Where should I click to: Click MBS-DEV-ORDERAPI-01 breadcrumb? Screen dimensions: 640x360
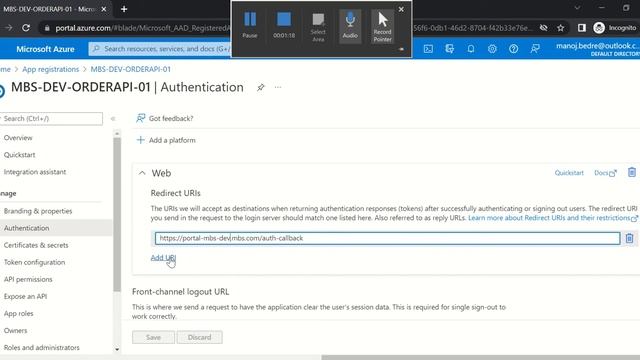[131, 69]
